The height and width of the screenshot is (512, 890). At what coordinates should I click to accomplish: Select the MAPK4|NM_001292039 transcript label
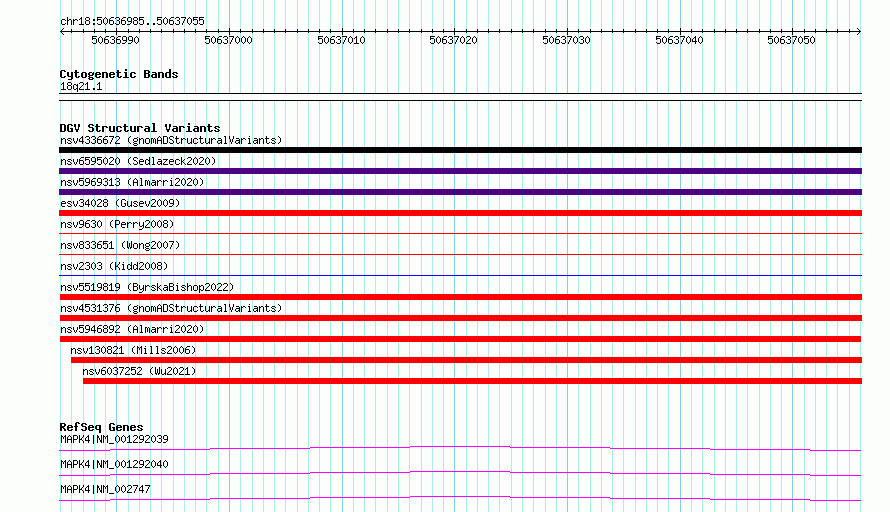[114, 439]
